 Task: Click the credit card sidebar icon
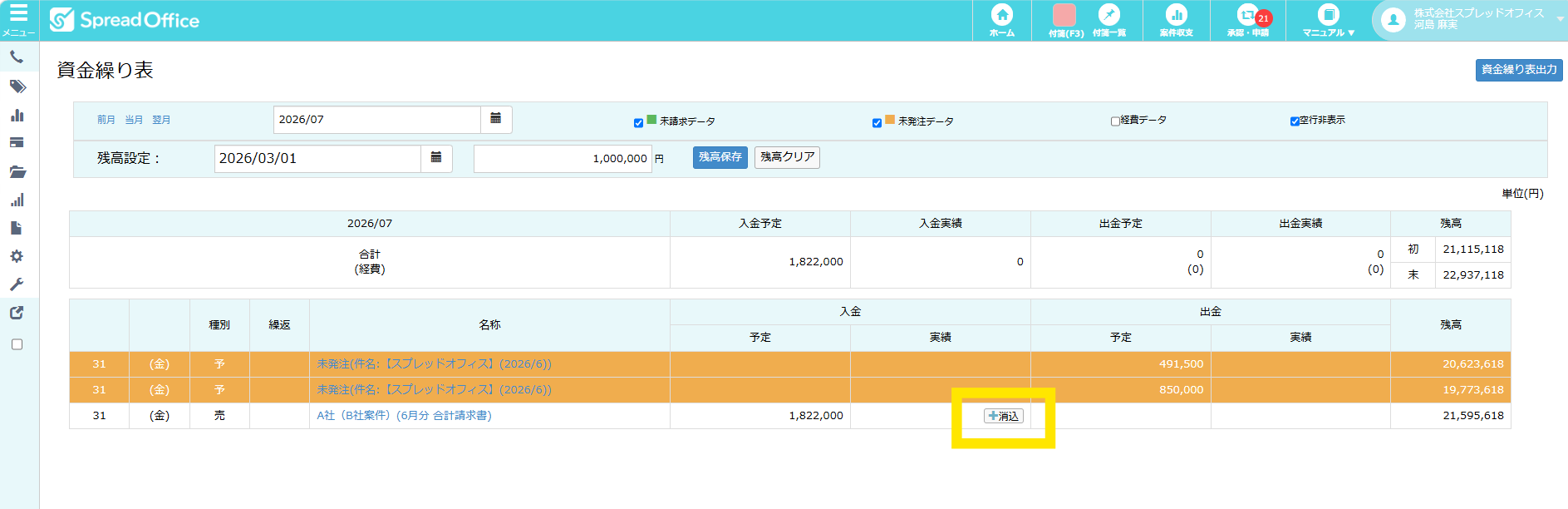(x=17, y=142)
